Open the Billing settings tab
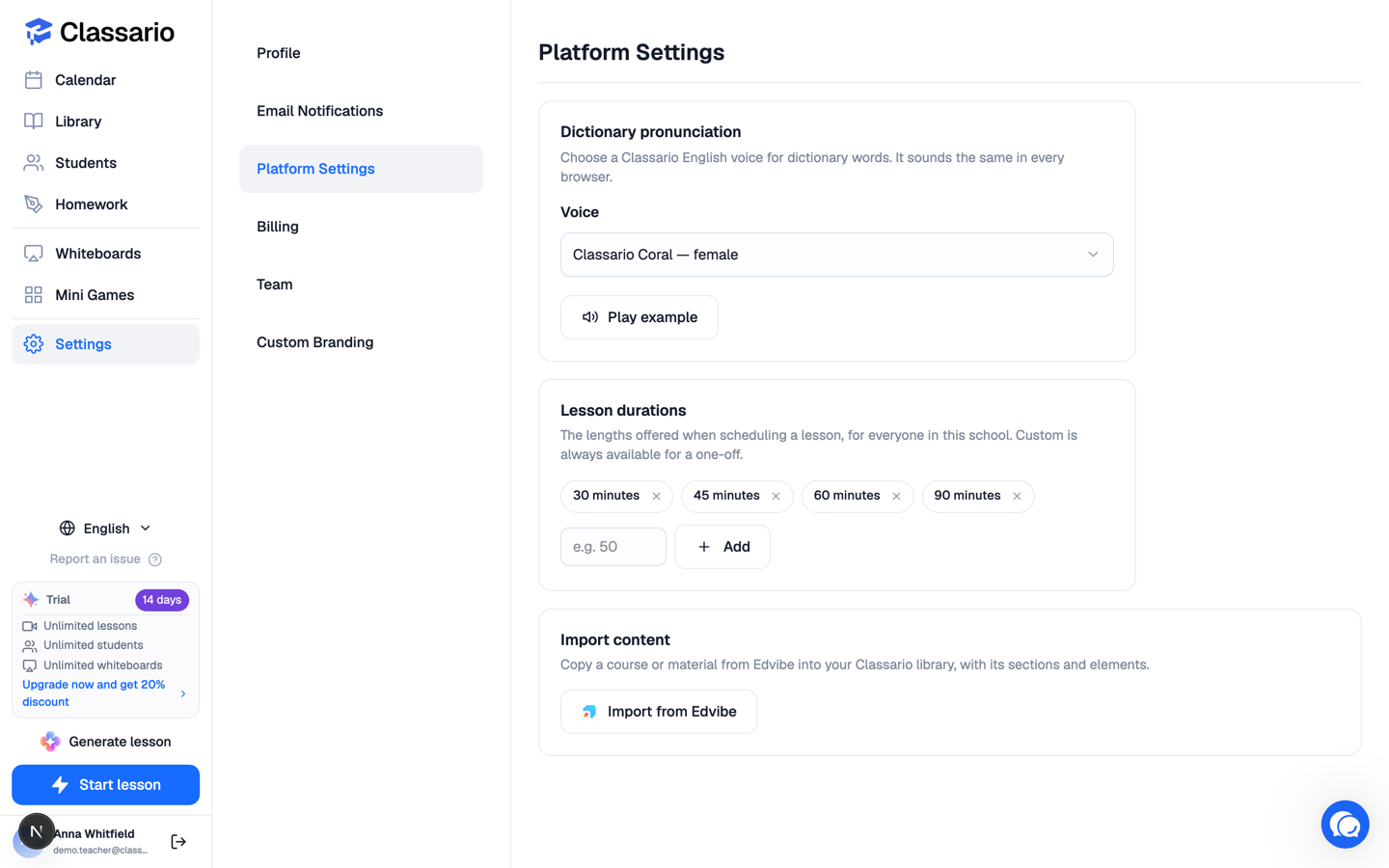Screen dimensions: 1389x868 coord(361,227)
